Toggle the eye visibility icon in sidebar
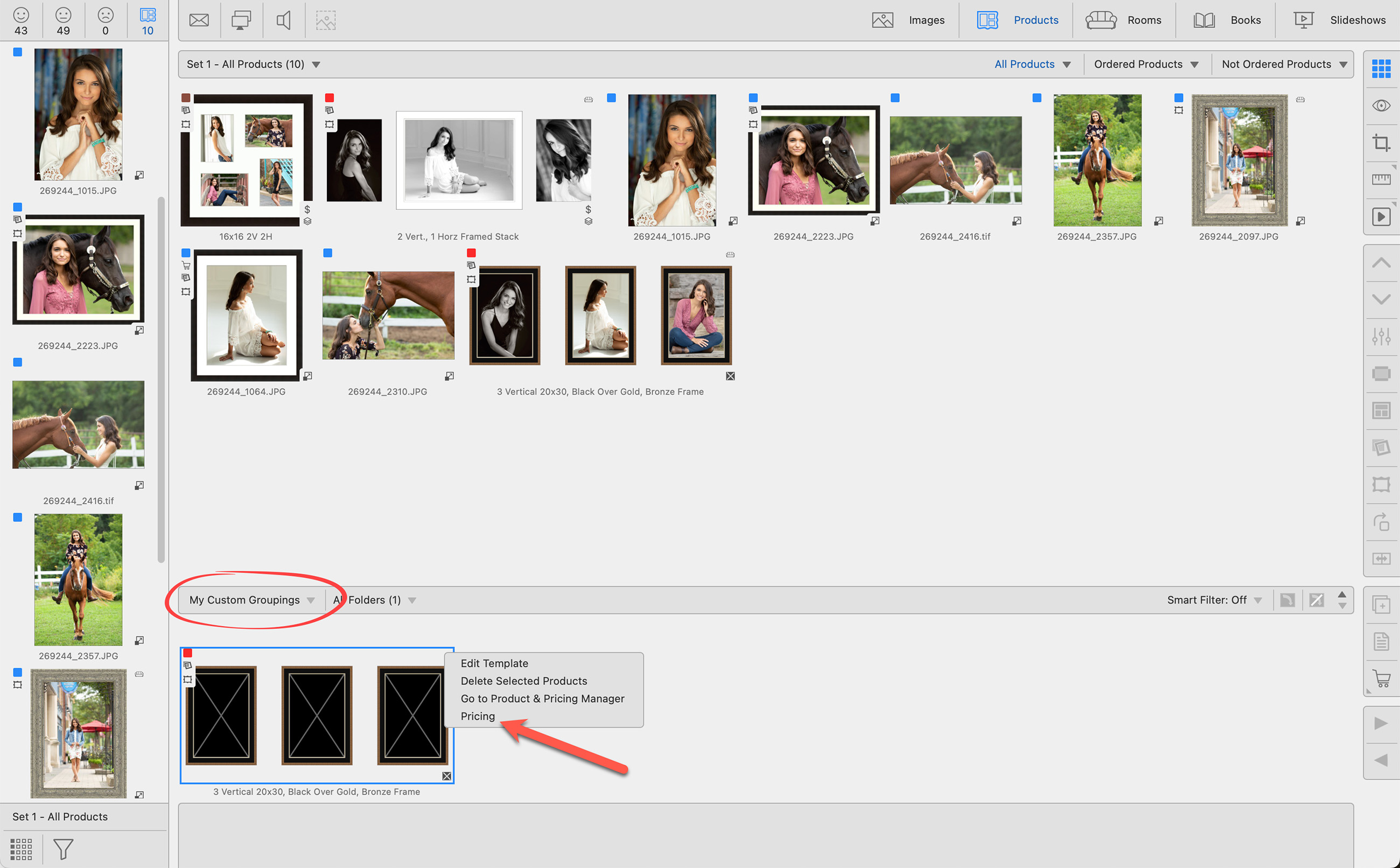Image resolution: width=1400 pixels, height=868 pixels. pyautogui.click(x=1381, y=106)
